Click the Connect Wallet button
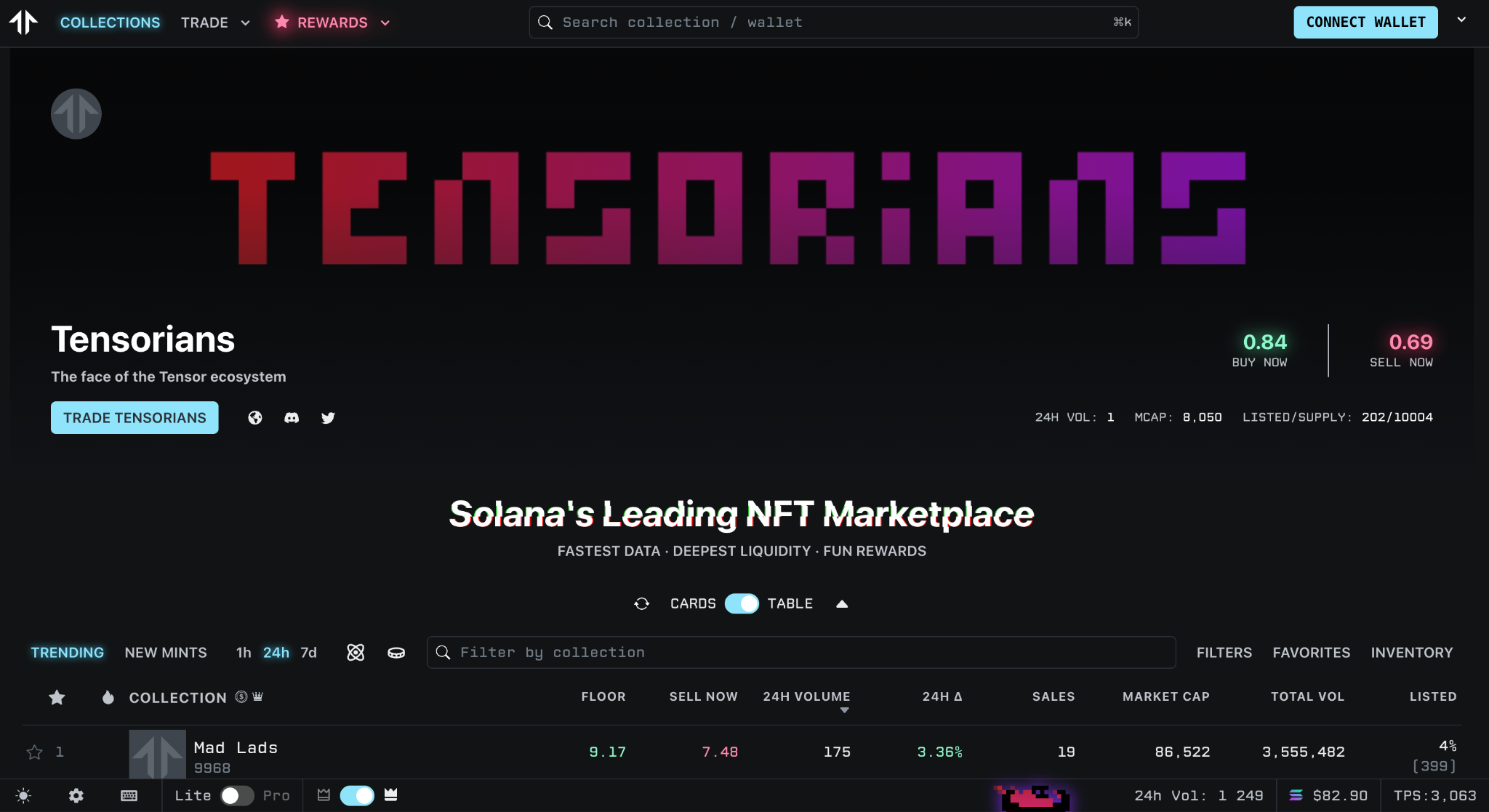Viewport: 1489px width, 812px height. (1365, 23)
